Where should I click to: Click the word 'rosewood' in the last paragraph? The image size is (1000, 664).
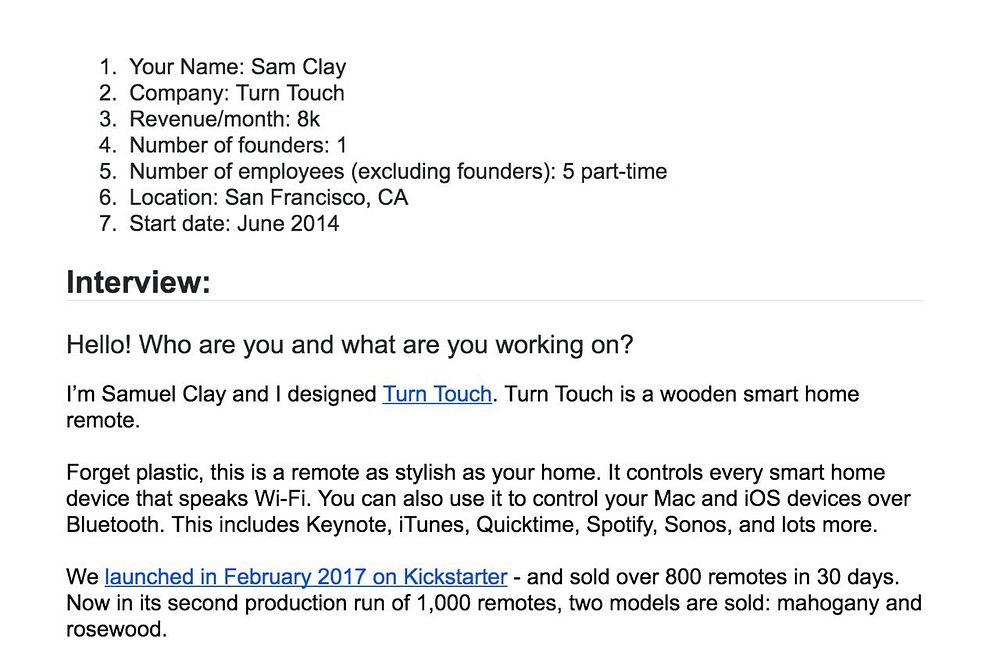pyautogui.click(x=116, y=630)
